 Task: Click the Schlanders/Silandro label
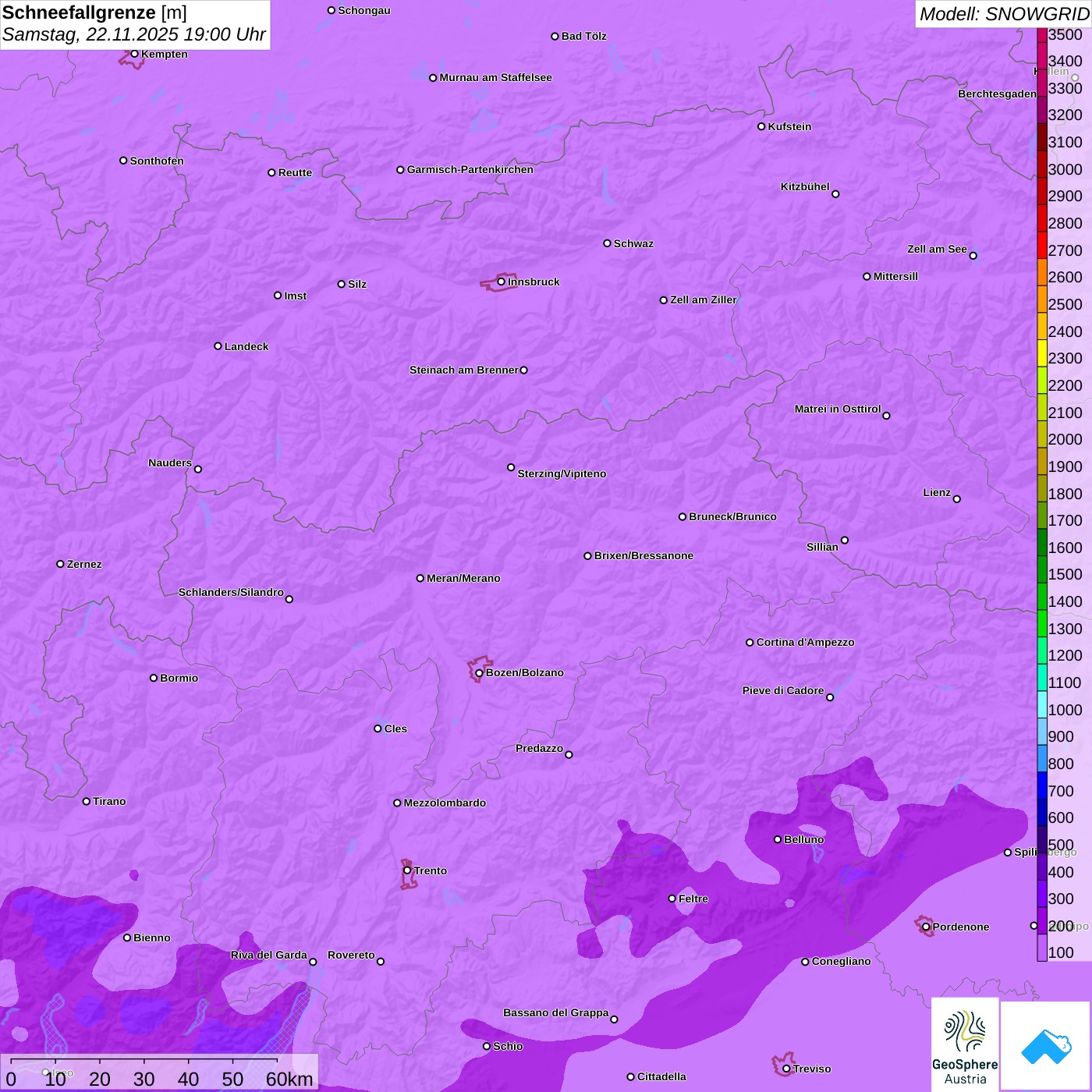[231, 592]
